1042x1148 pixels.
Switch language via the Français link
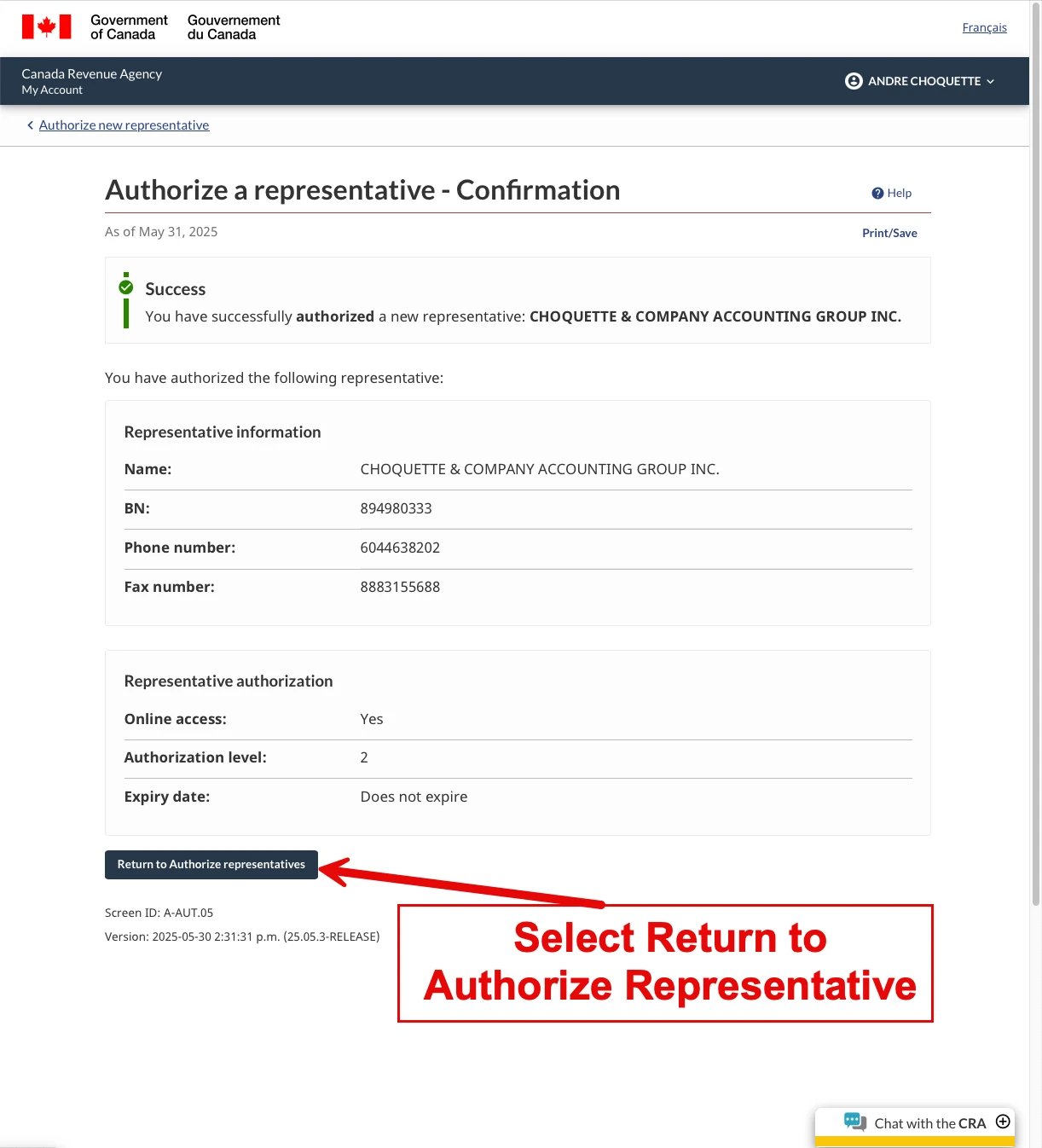click(984, 28)
